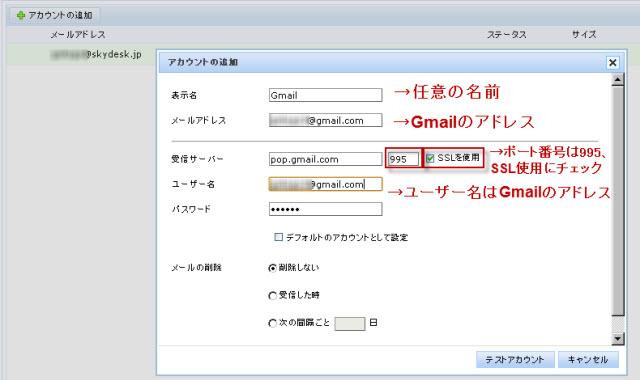640x380 pixels.
Task: Click the dialog scrollbar down arrow
Action: (618, 338)
